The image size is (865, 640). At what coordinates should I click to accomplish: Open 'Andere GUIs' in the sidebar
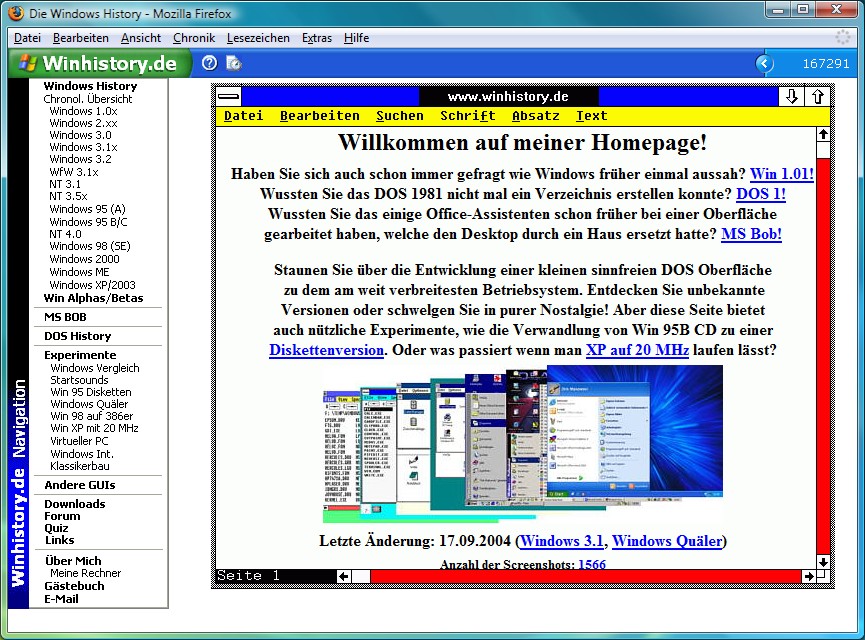click(x=80, y=485)
